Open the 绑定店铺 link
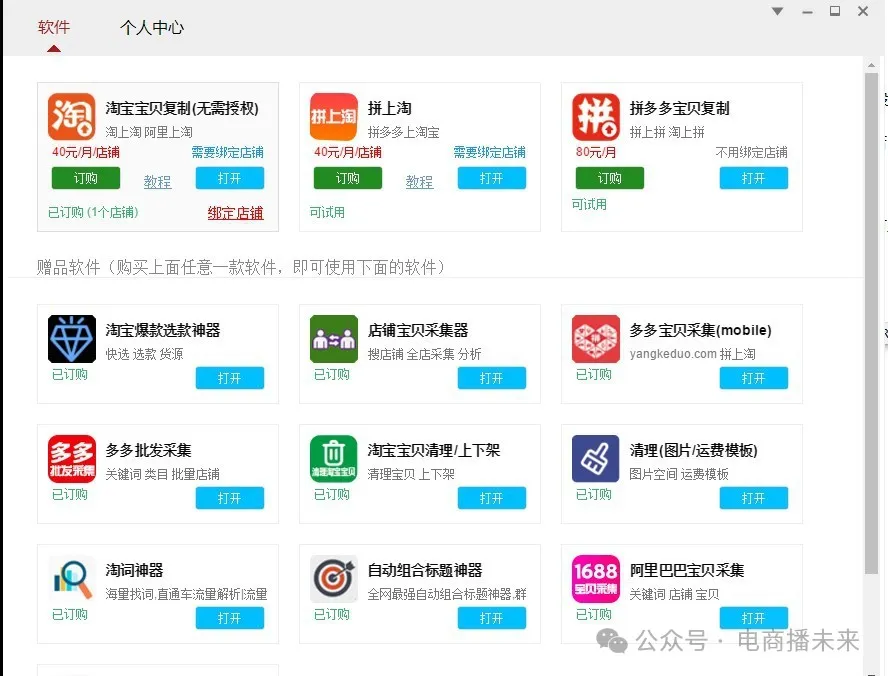This screenshot has width=888, height=676. click(235, 213)
